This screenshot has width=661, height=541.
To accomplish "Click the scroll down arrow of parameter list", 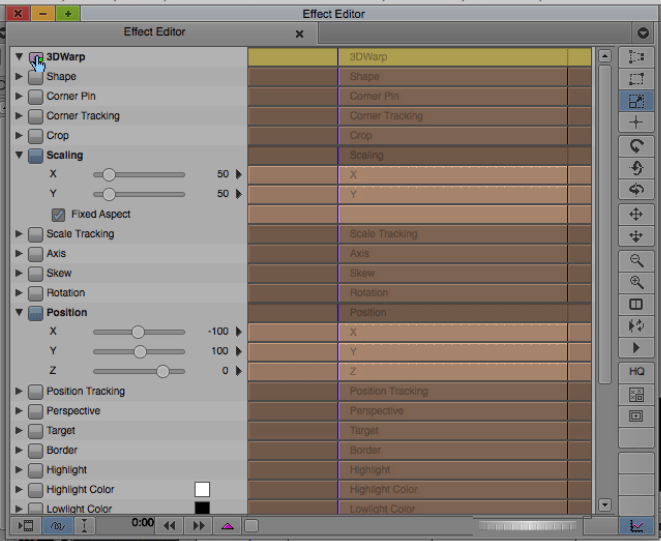I will click(605, 505).
